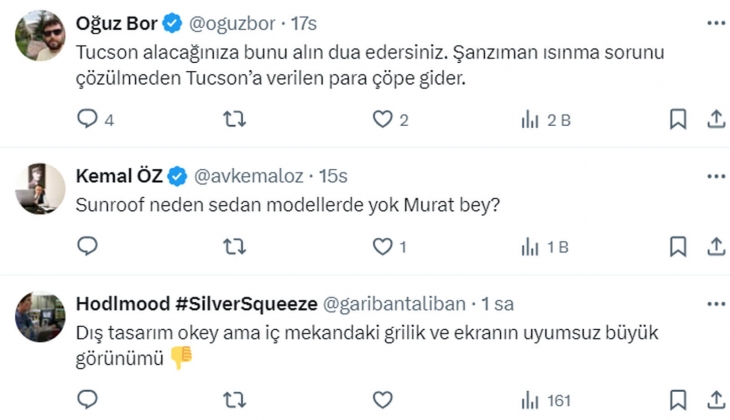
Task: Bookmark Kemal ÖZ's tweet
Action: (x=678, y=246)
